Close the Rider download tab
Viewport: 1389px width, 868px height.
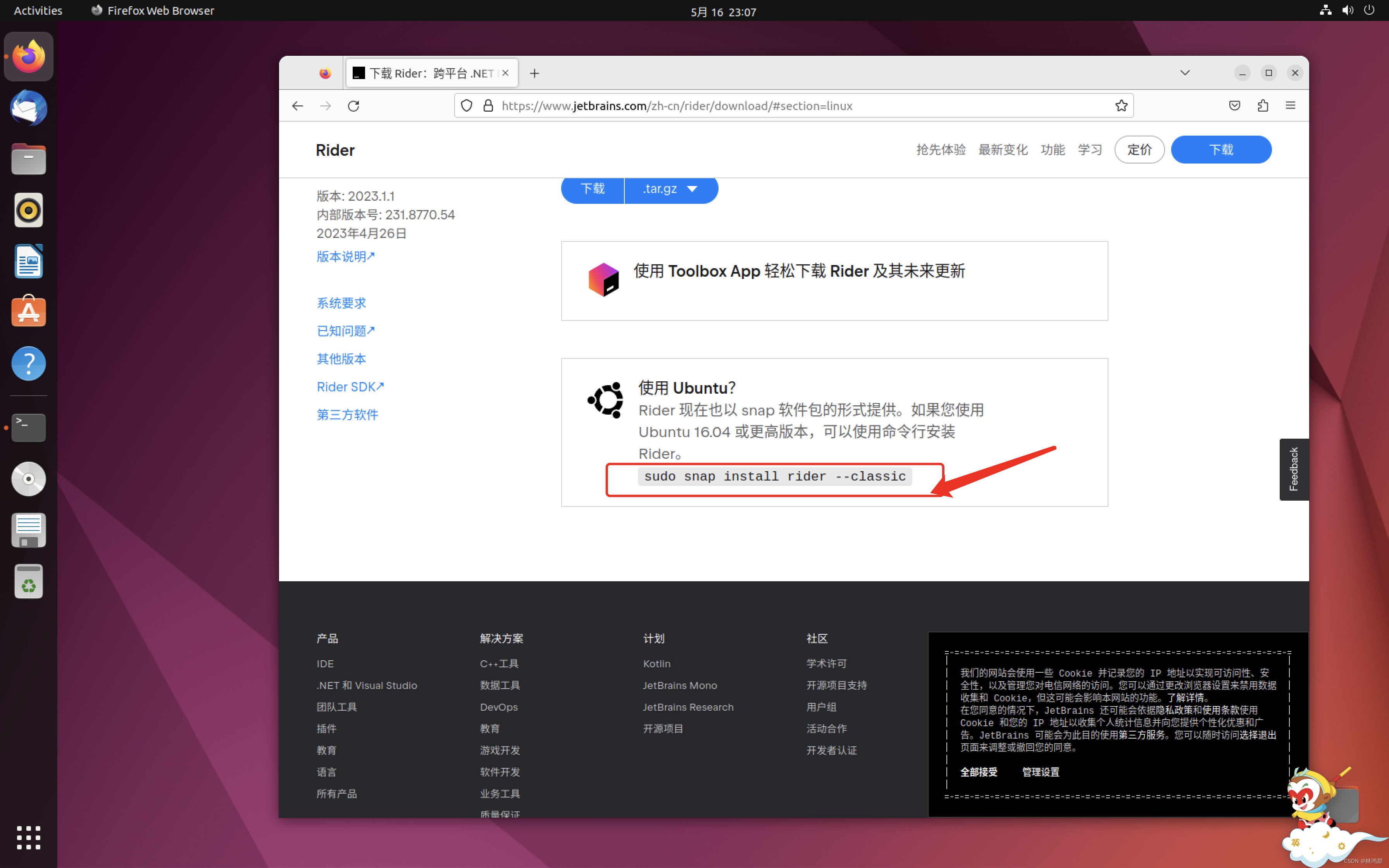pos(505,74)
